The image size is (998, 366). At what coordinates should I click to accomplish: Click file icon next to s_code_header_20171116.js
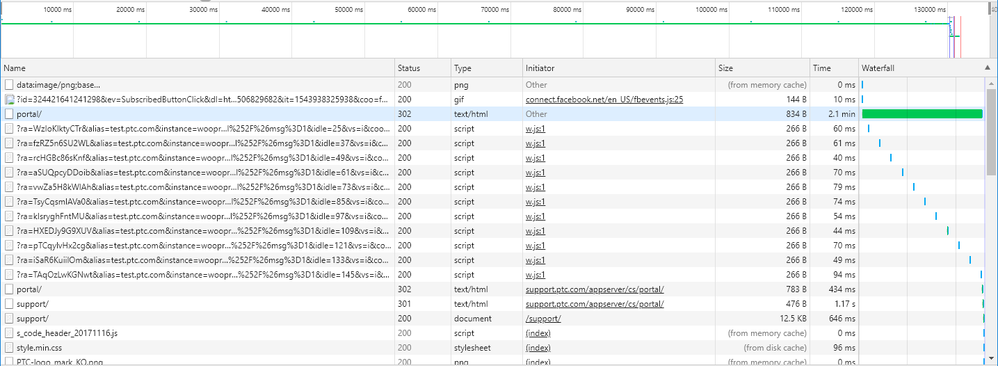[9, 334]
